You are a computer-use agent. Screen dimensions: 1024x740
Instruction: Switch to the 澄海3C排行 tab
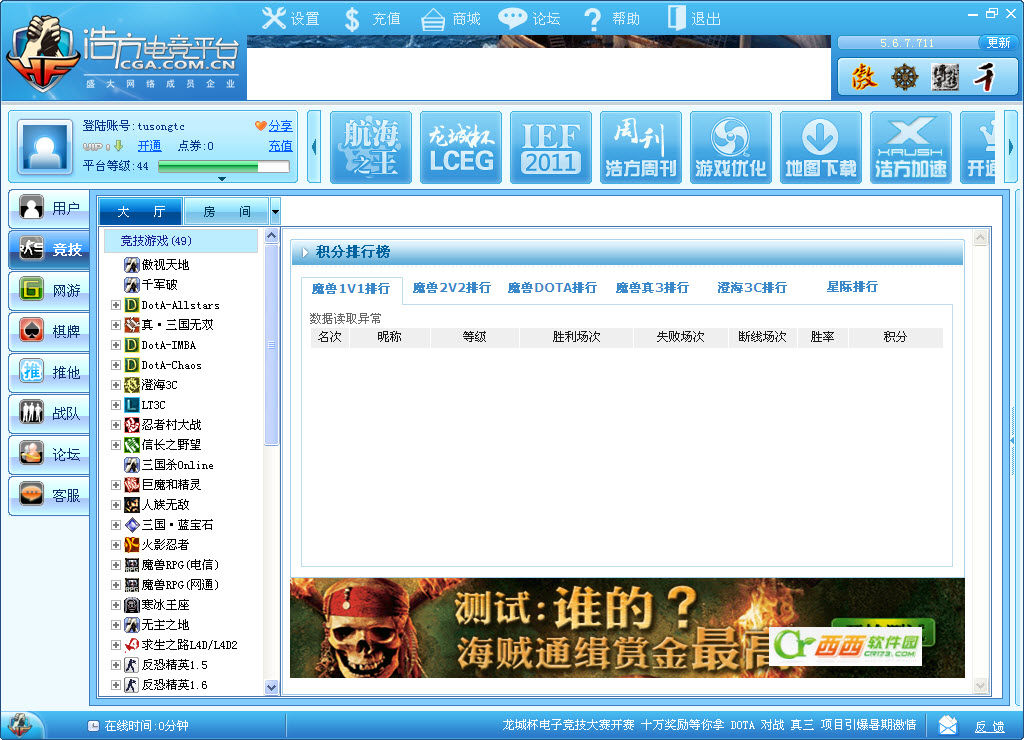(752, 287)
